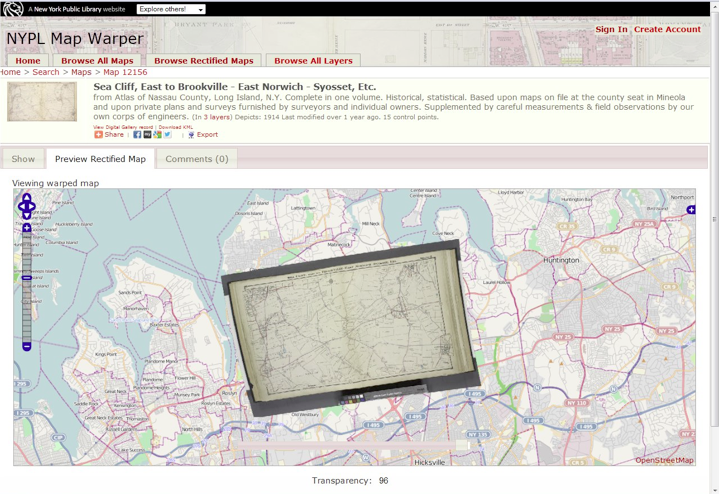Screen dimensions: 719x494
Task: Click the Transparency value 96
Action: [x=383, y=481]
